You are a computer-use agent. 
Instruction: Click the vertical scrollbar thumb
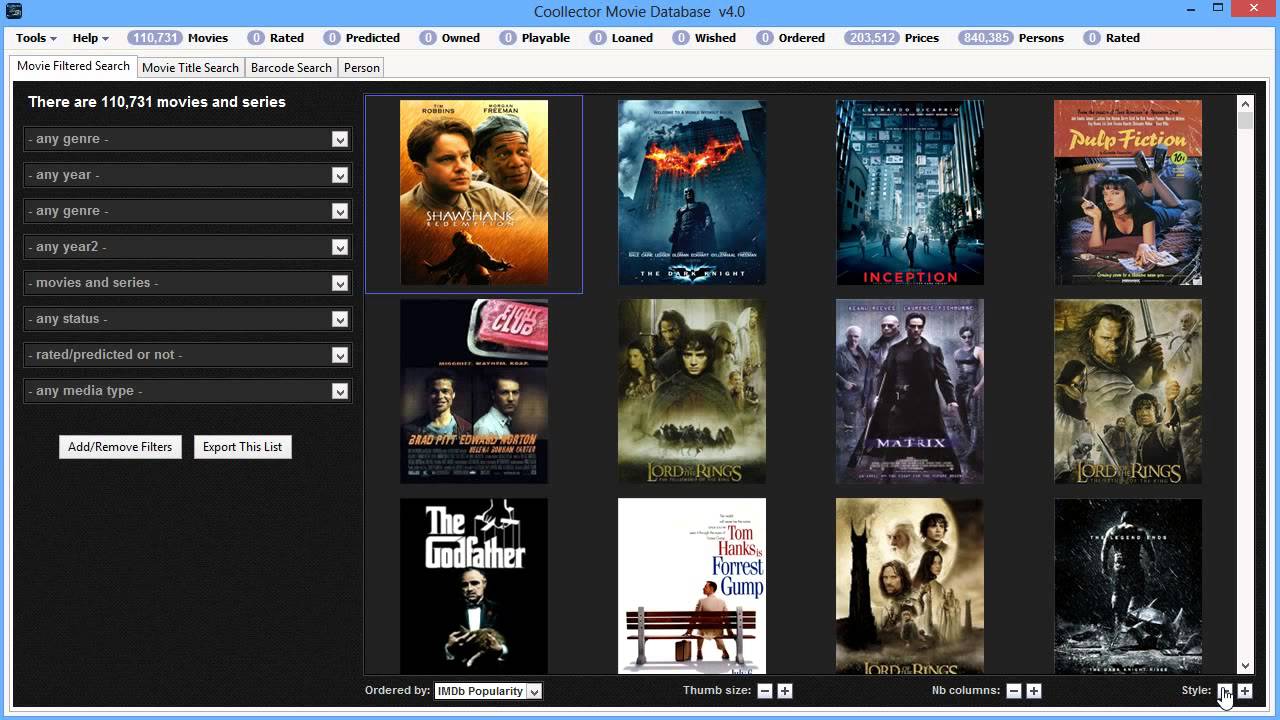pos(1245,120)
